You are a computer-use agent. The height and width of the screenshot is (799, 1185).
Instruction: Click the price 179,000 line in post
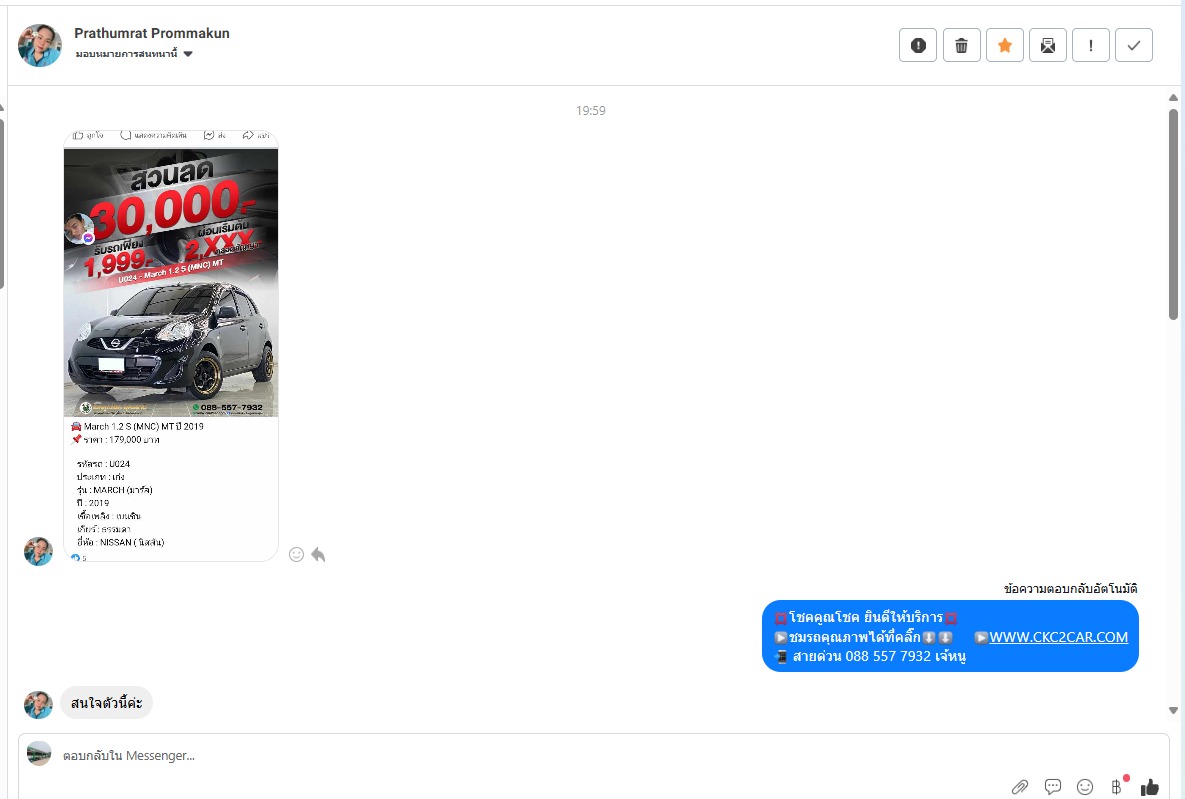click(116, 439)
